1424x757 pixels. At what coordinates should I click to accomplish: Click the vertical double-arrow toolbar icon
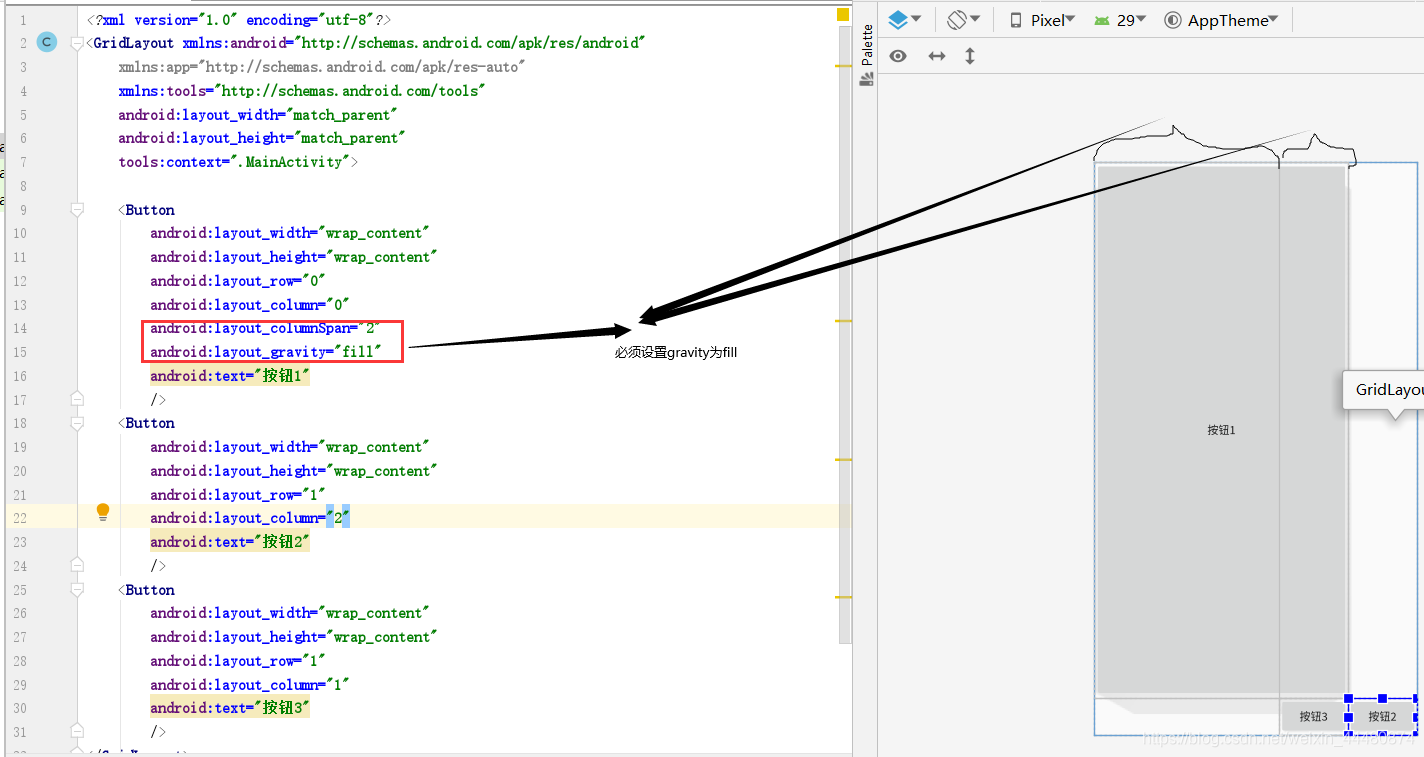point(969,56)
